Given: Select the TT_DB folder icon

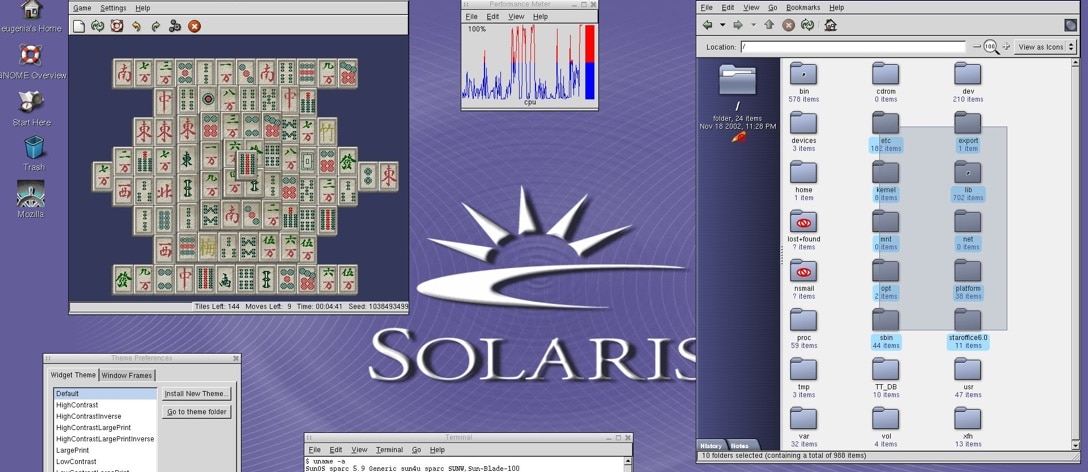Looking at the screenshot, I should (885, 369).
